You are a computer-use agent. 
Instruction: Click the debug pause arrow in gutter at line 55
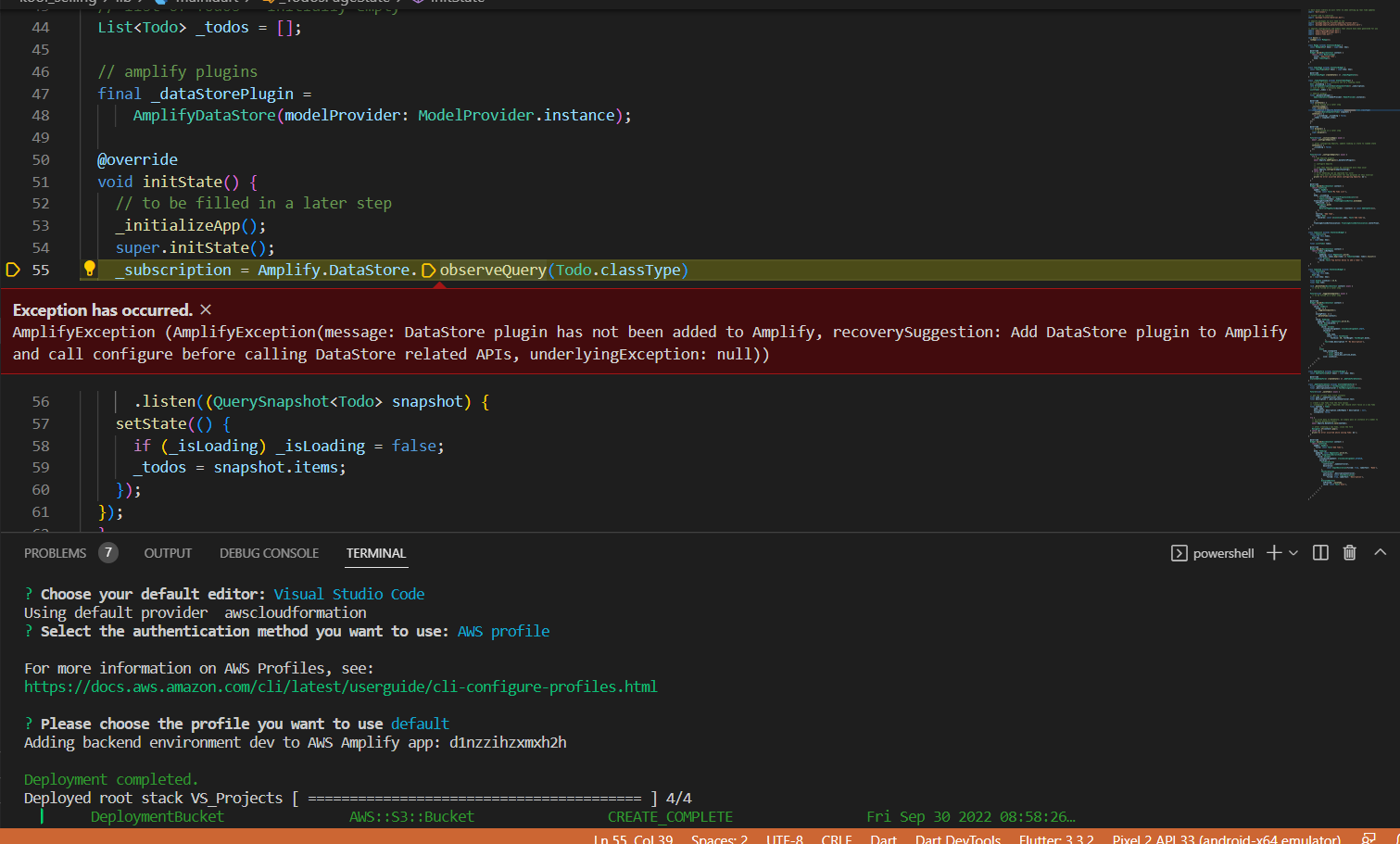pyautogui.click(x=13, y=270)
